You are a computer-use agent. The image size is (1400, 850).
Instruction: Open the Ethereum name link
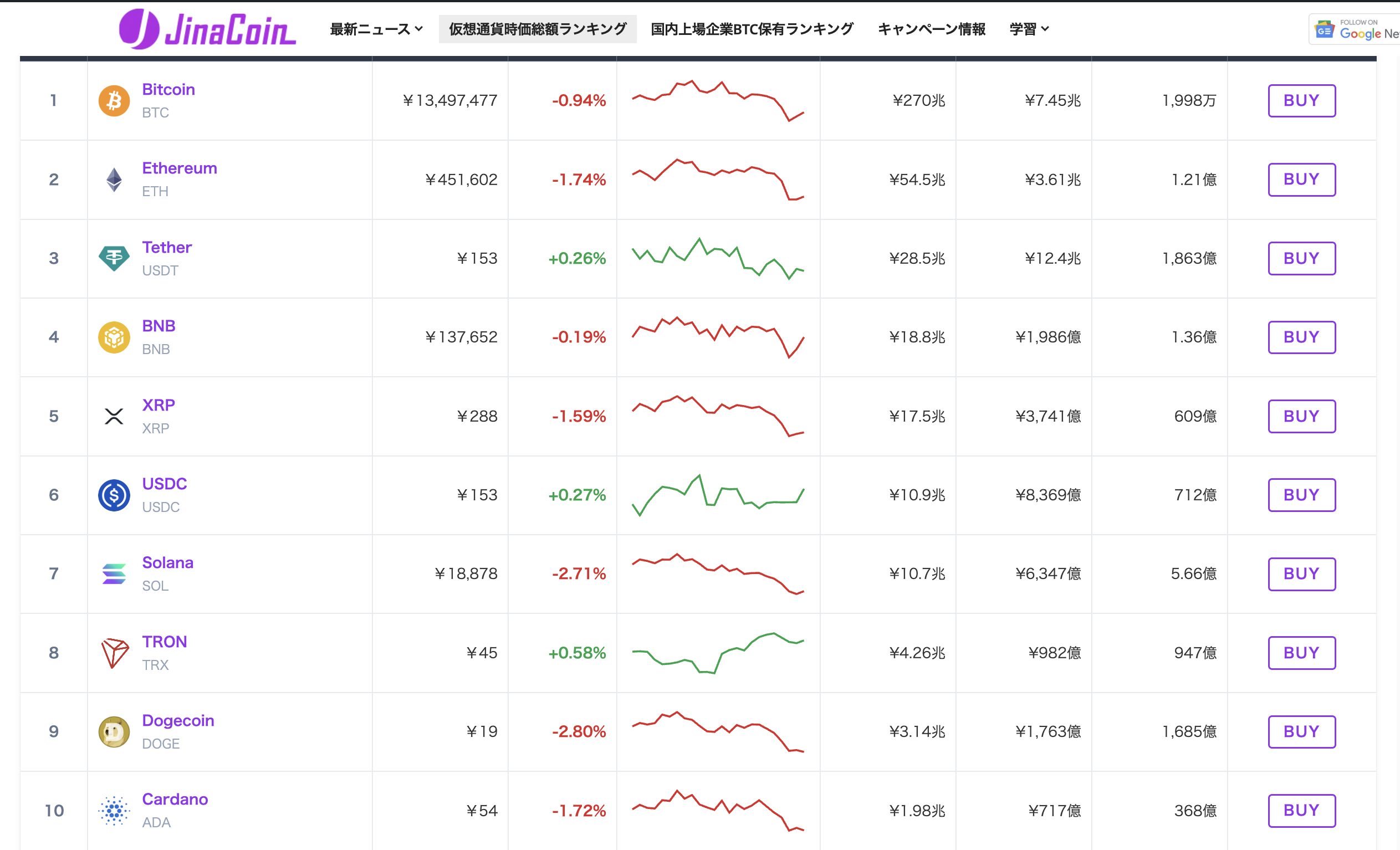click(x=180, y=167)
